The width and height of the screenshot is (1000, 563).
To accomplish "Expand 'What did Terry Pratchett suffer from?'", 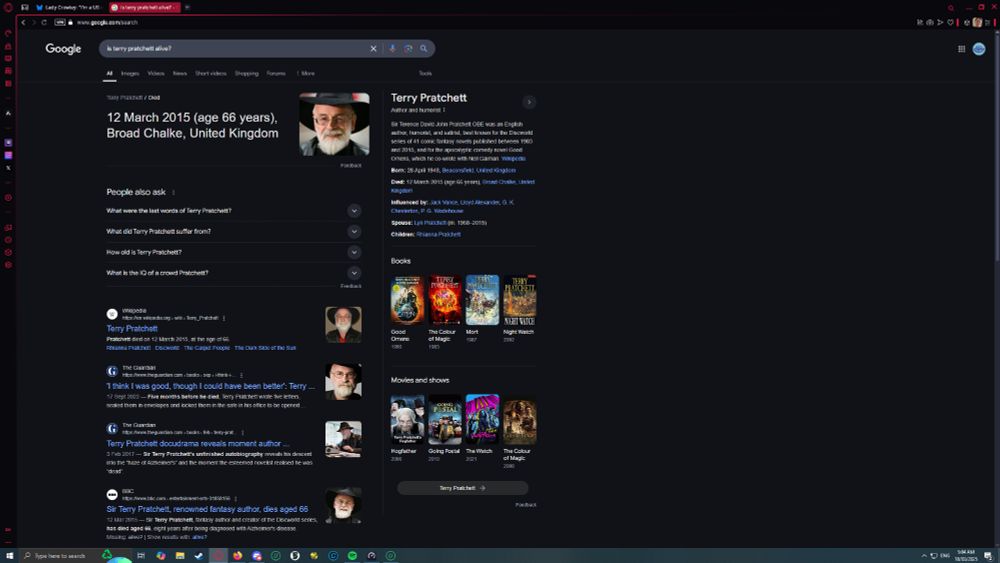I will click(233, 231).
